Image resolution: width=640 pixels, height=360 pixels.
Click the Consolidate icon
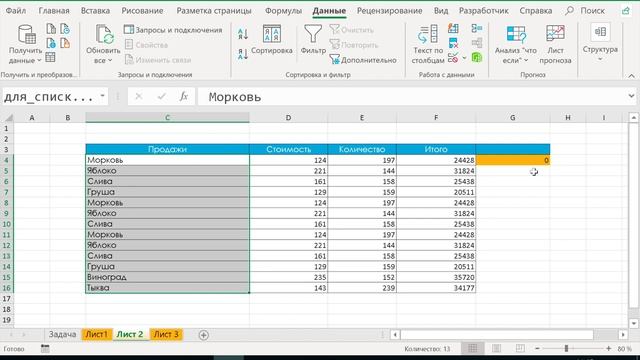click(477, 29)
